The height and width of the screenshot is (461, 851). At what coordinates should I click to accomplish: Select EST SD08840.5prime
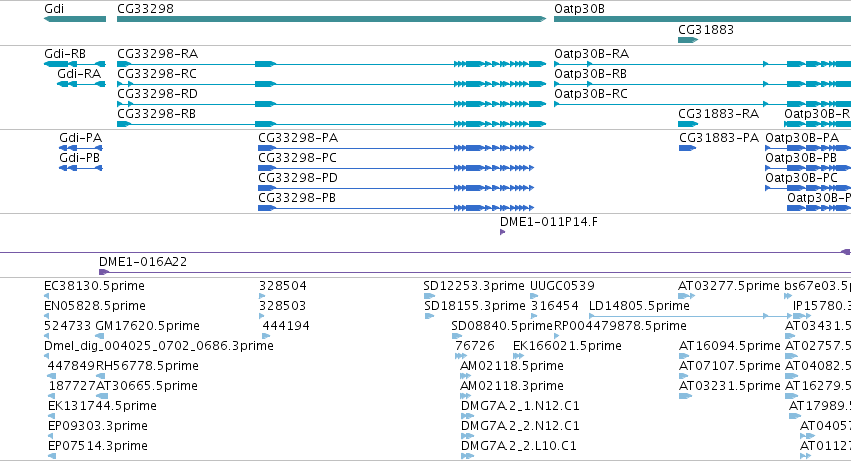502,326
